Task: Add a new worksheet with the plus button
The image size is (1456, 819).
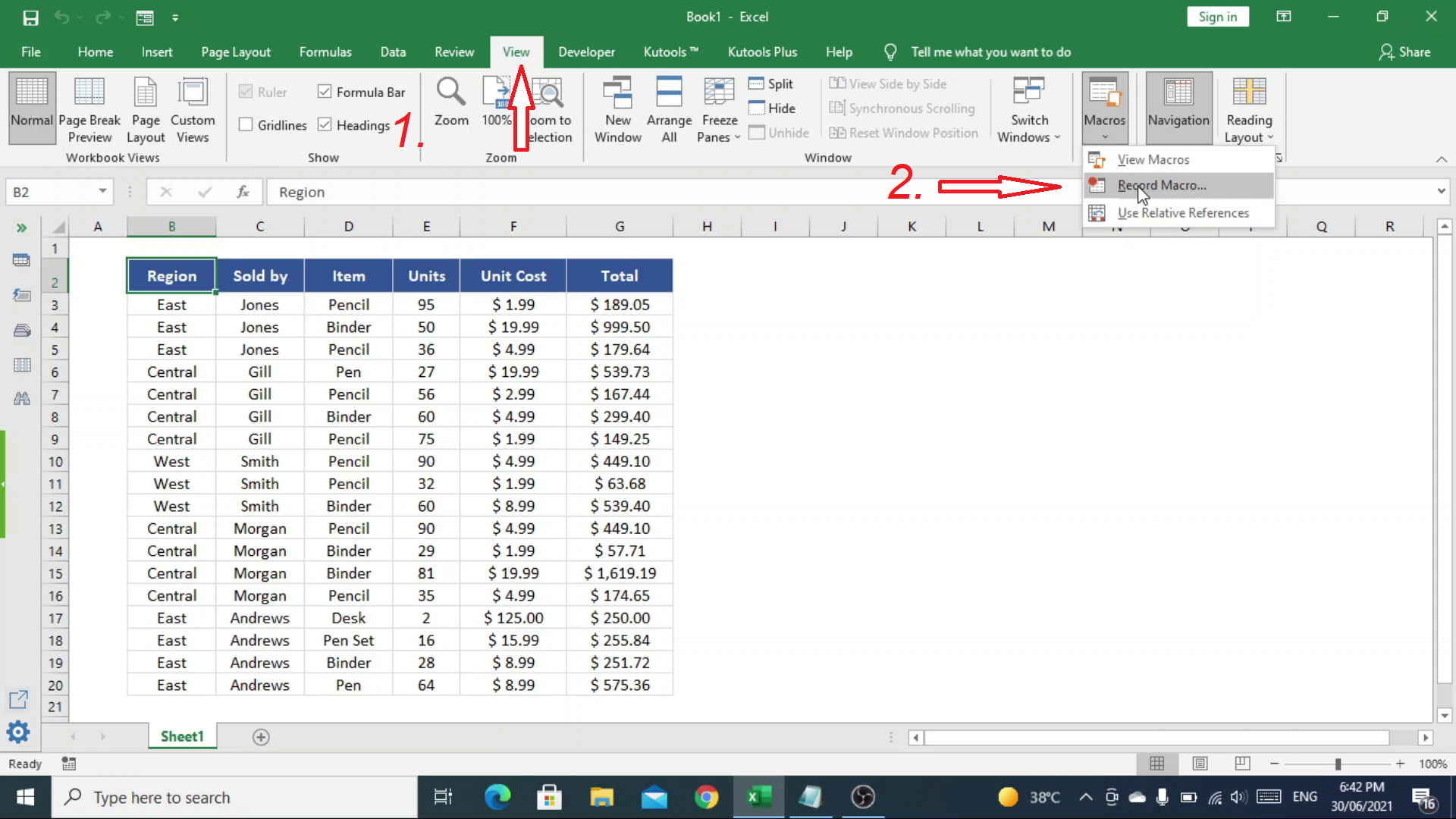Action: pos(261,736)
